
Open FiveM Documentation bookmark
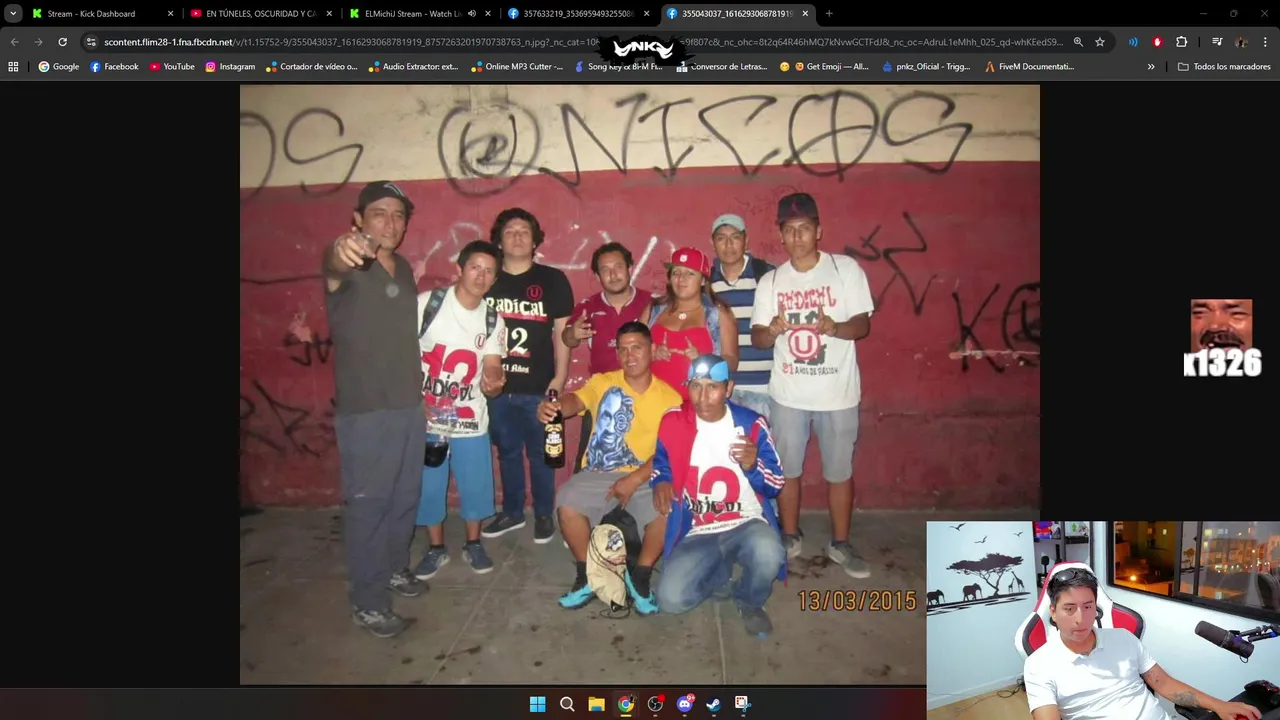click(x=1030, y=67)
